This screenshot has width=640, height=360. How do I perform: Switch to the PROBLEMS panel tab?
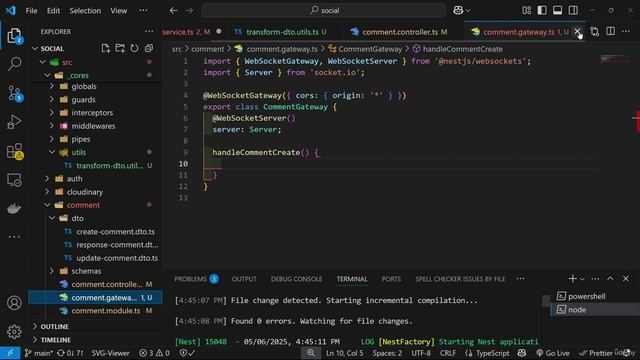[x=196, y=279]
